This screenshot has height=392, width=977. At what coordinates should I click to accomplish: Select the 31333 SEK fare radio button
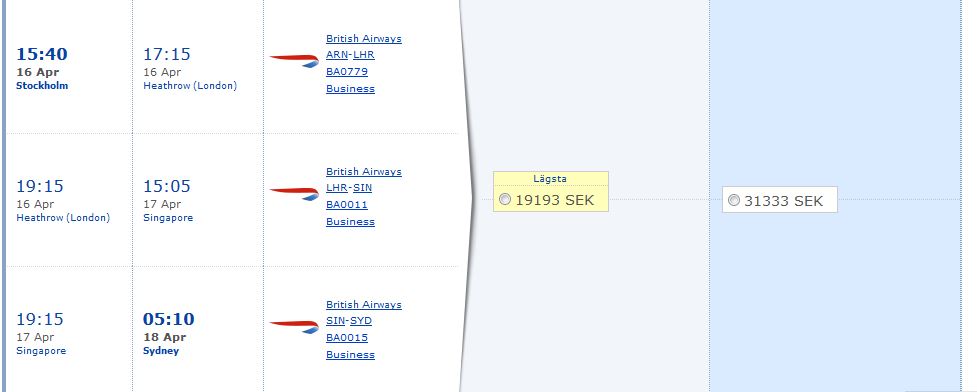734,200
